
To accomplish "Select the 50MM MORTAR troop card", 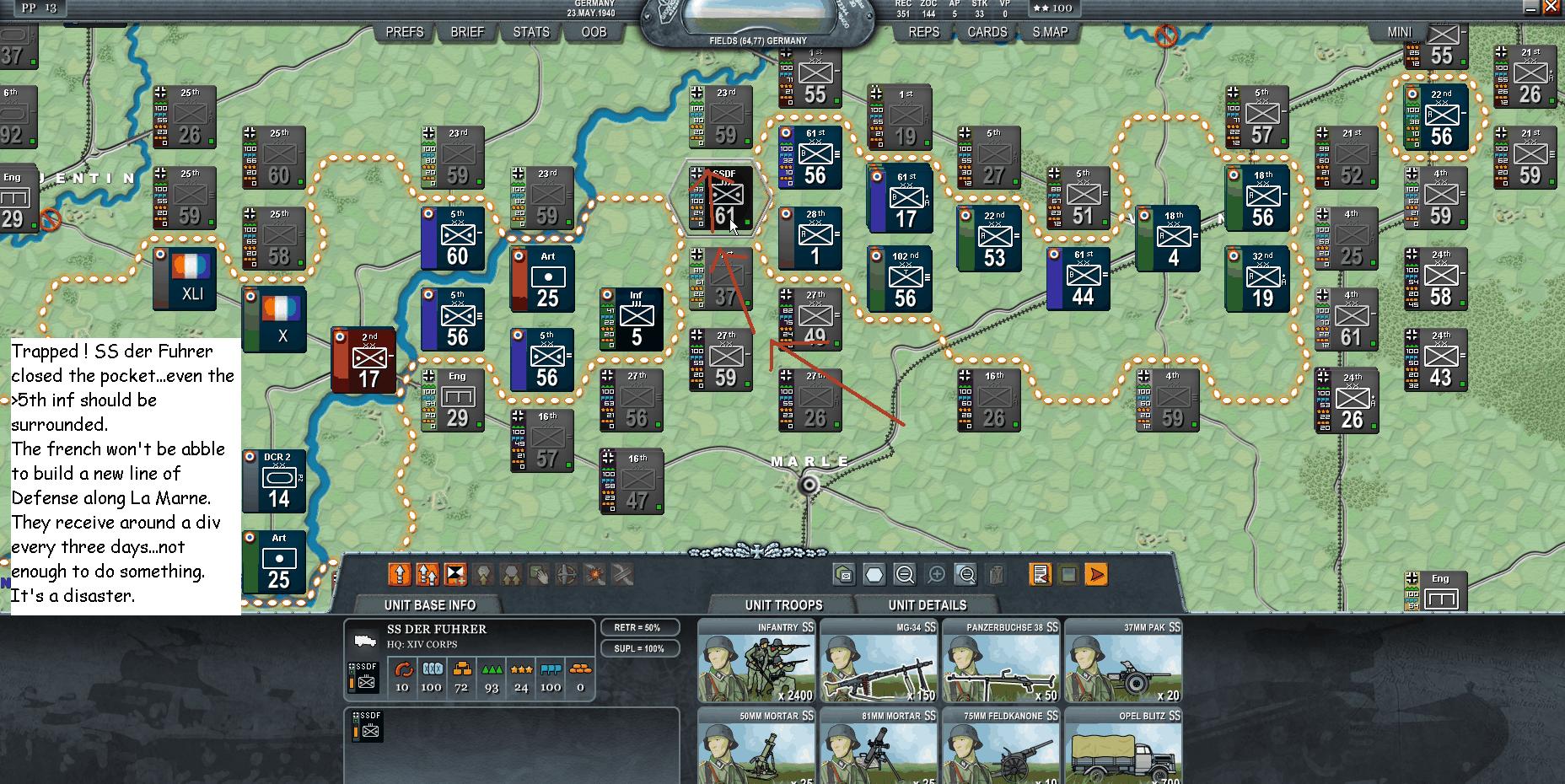I will pos(757,746).
